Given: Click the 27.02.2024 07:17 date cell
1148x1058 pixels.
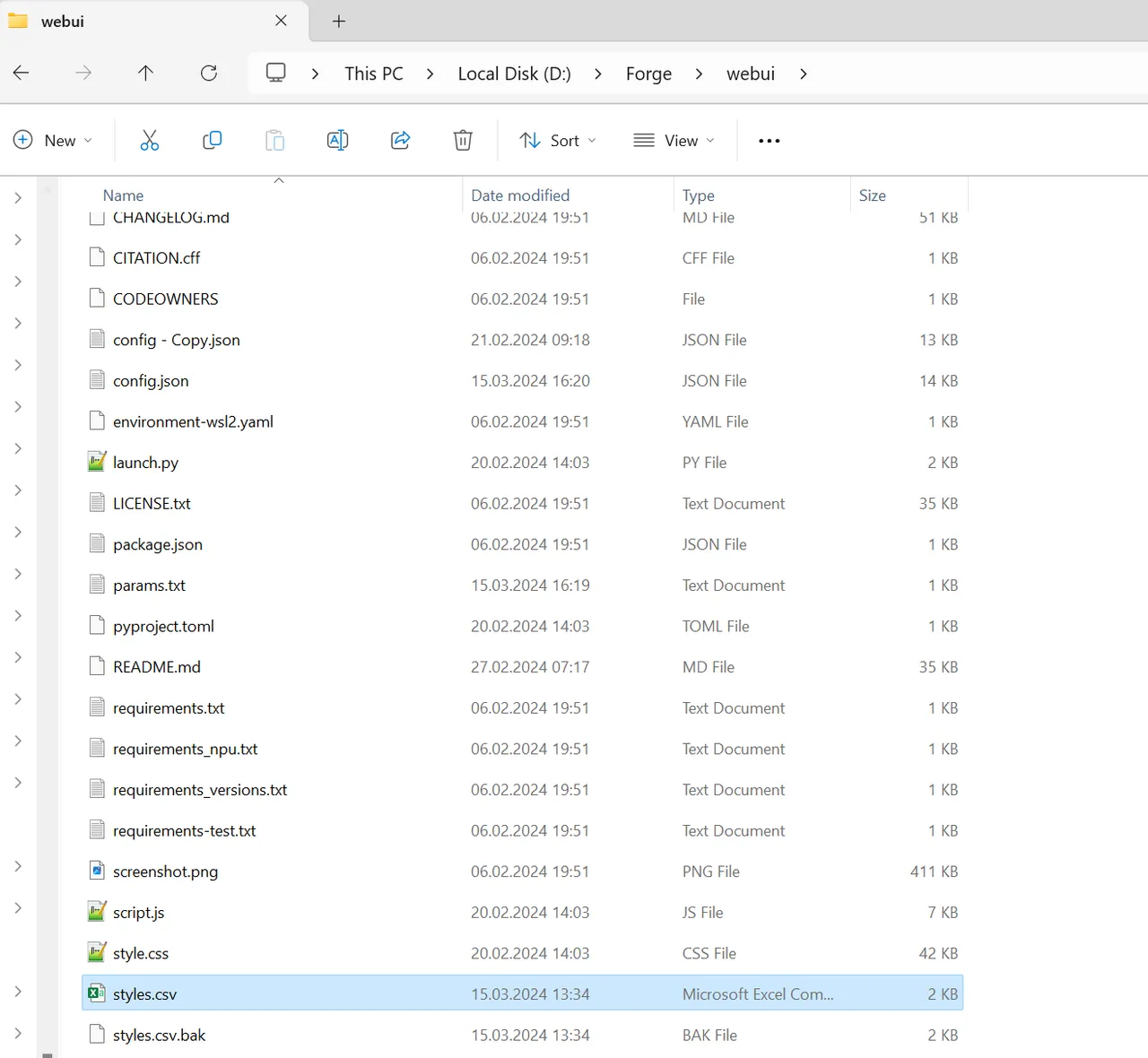Looking at the screenshot, I should [530, 667].
